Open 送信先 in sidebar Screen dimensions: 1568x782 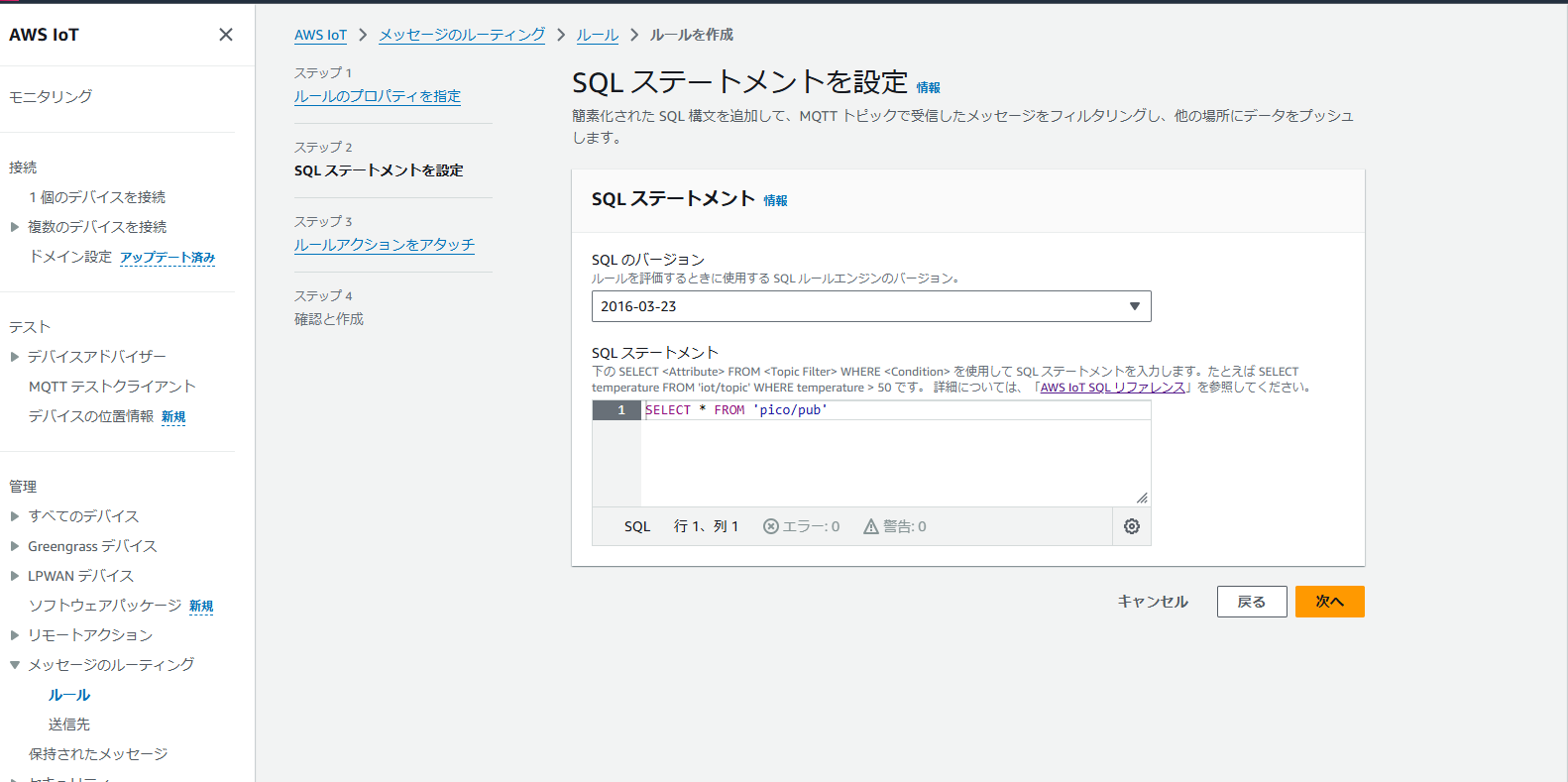69,725
